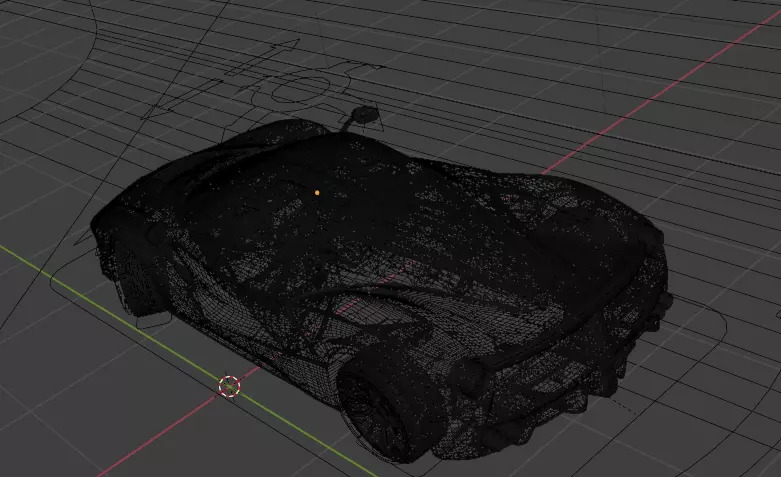Screen dimensions: 781x477
Task: Click the red-white 3D cursor on the grid
Action: tap(229, 386)
